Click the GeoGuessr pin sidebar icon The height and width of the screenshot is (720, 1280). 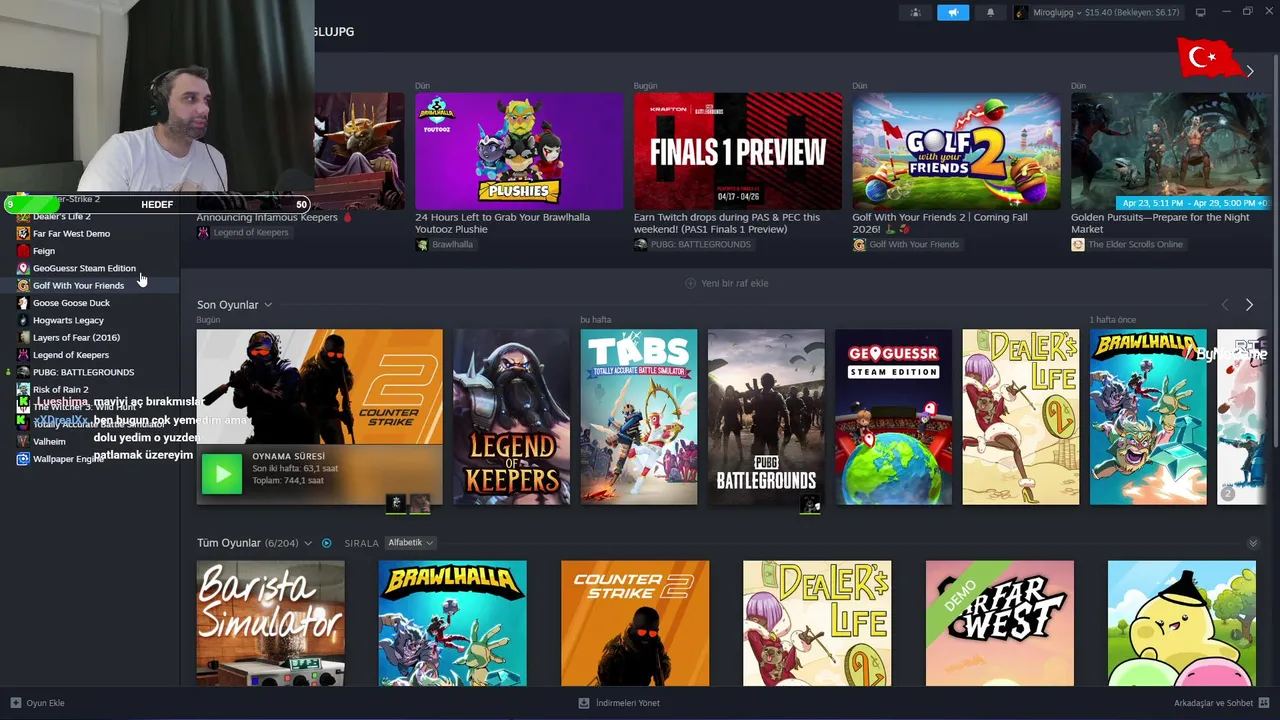[x=23, y=268]
